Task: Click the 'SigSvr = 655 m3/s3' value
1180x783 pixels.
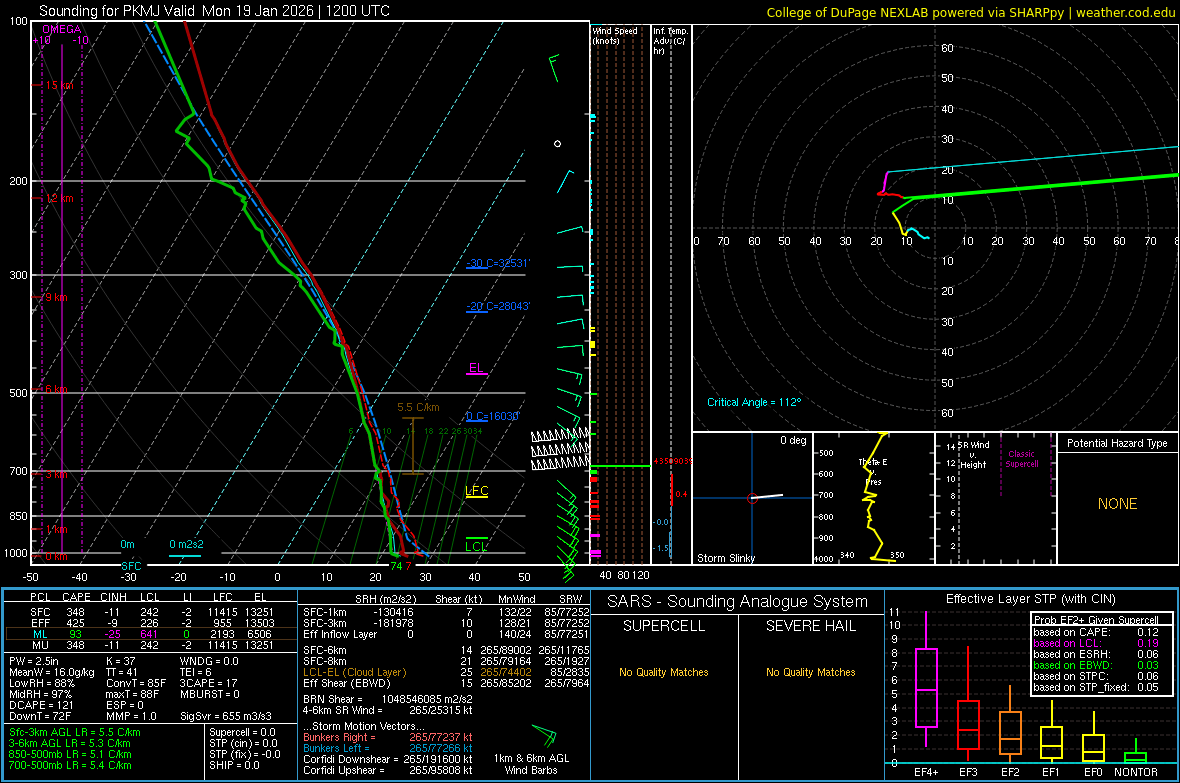Action: [226, 717]
